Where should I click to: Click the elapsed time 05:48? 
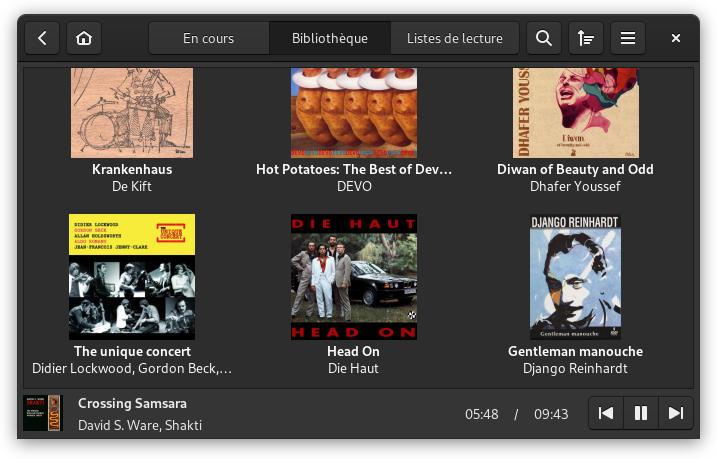click(x=482, y=414)
